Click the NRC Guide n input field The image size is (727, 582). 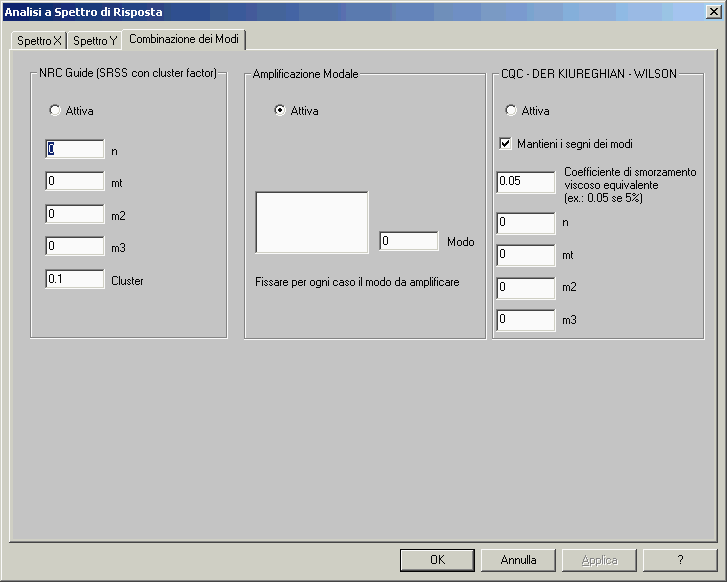pyautogui.click(x=75, y=150)
